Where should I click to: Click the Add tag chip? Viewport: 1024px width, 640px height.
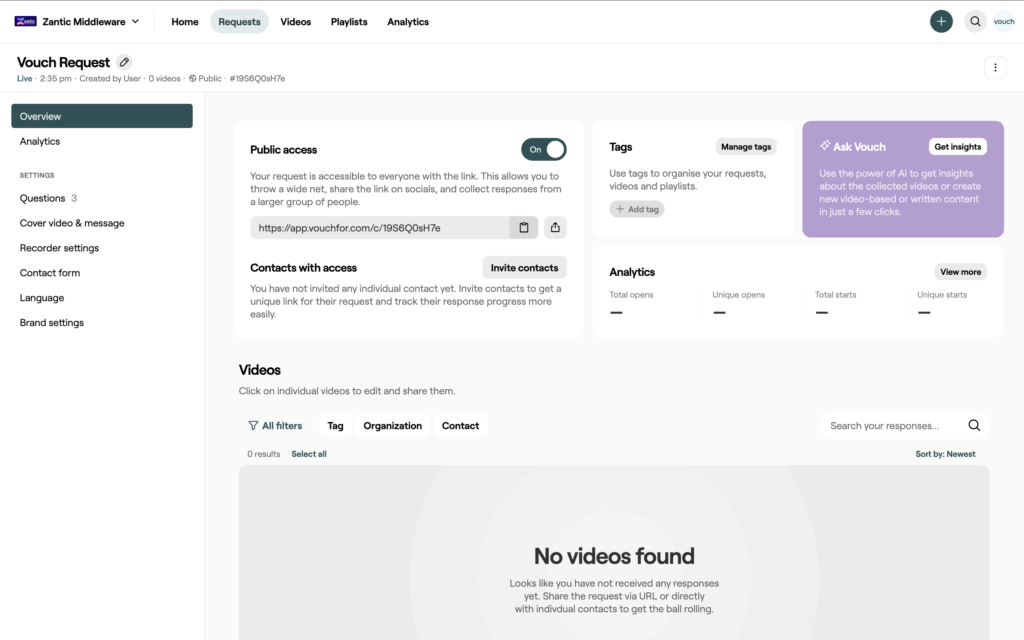[x=637, y=209]
